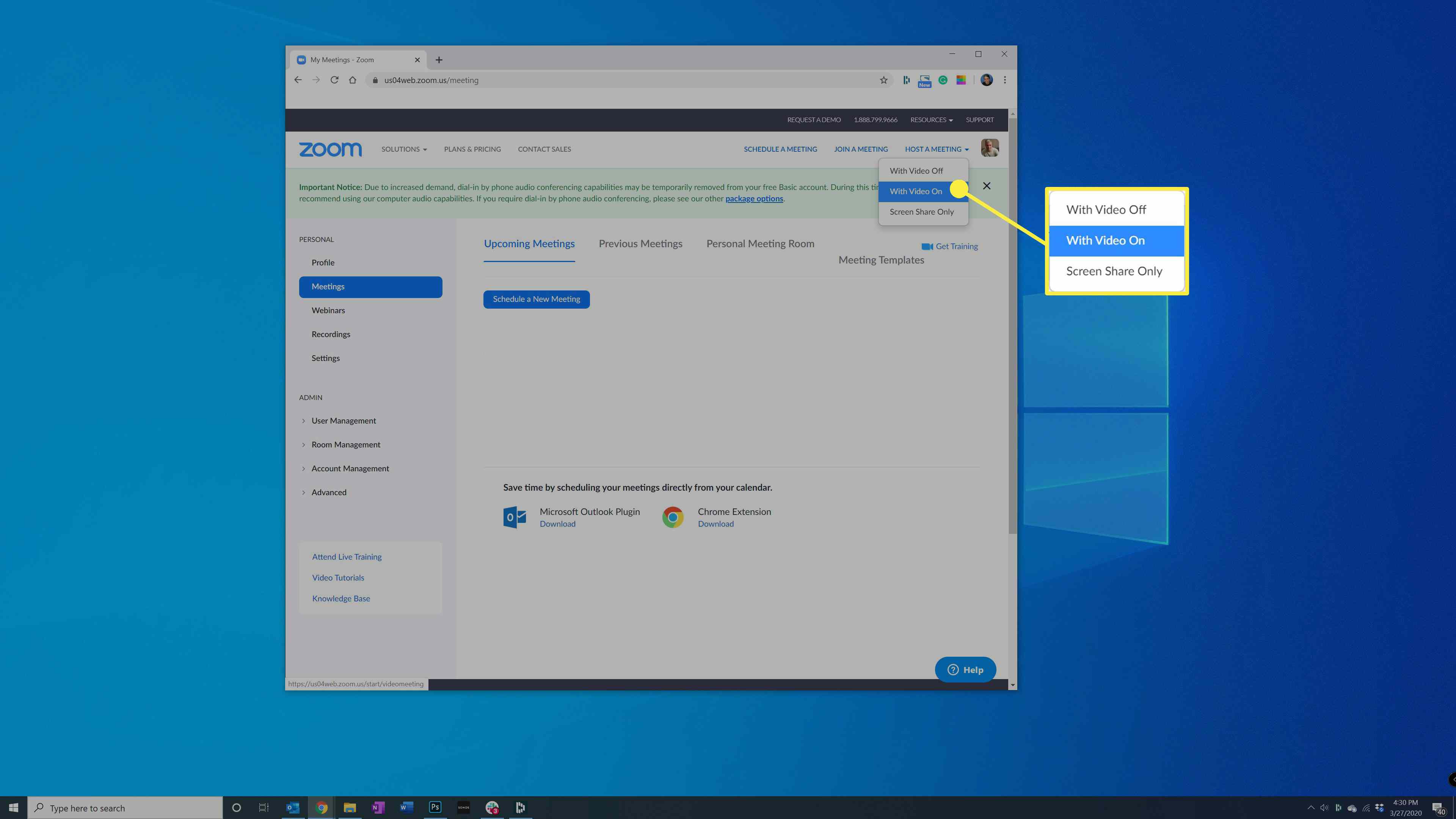Select Profile in the Personal sidebar

[323, 263]
